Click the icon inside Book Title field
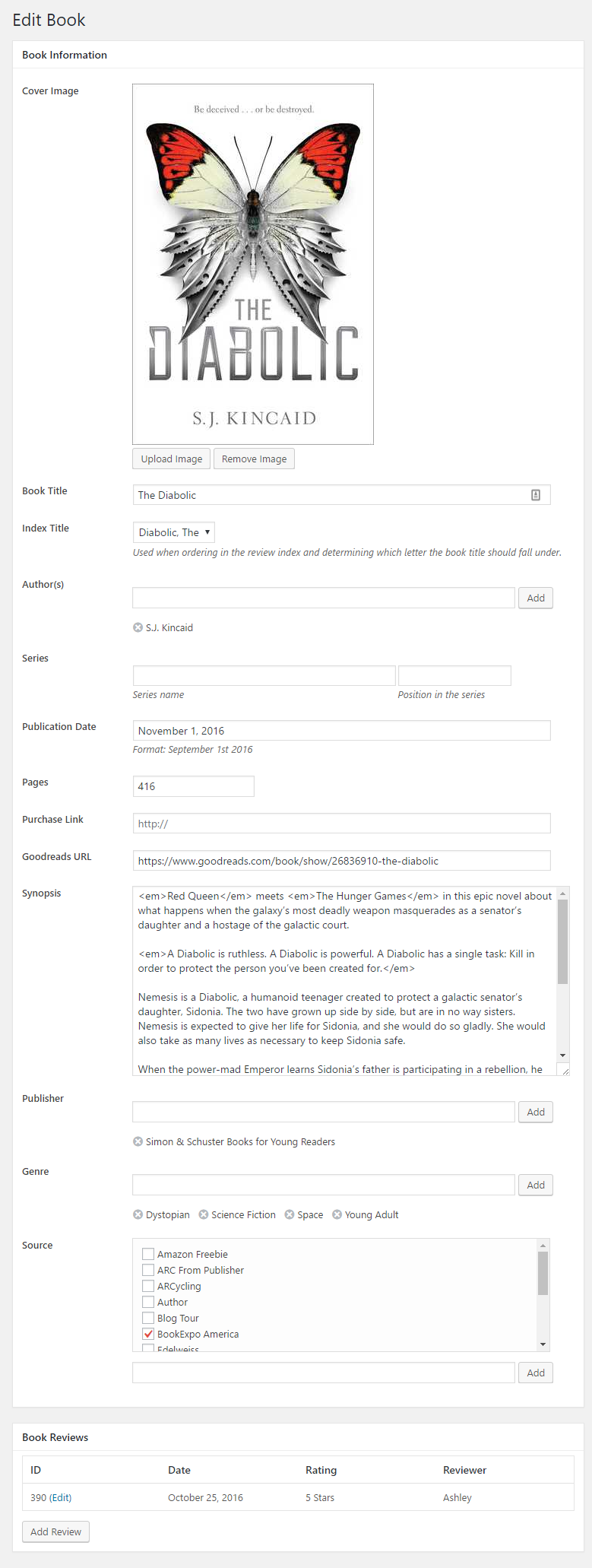This screenshot has width=592, height=1568. pos(536,495)
